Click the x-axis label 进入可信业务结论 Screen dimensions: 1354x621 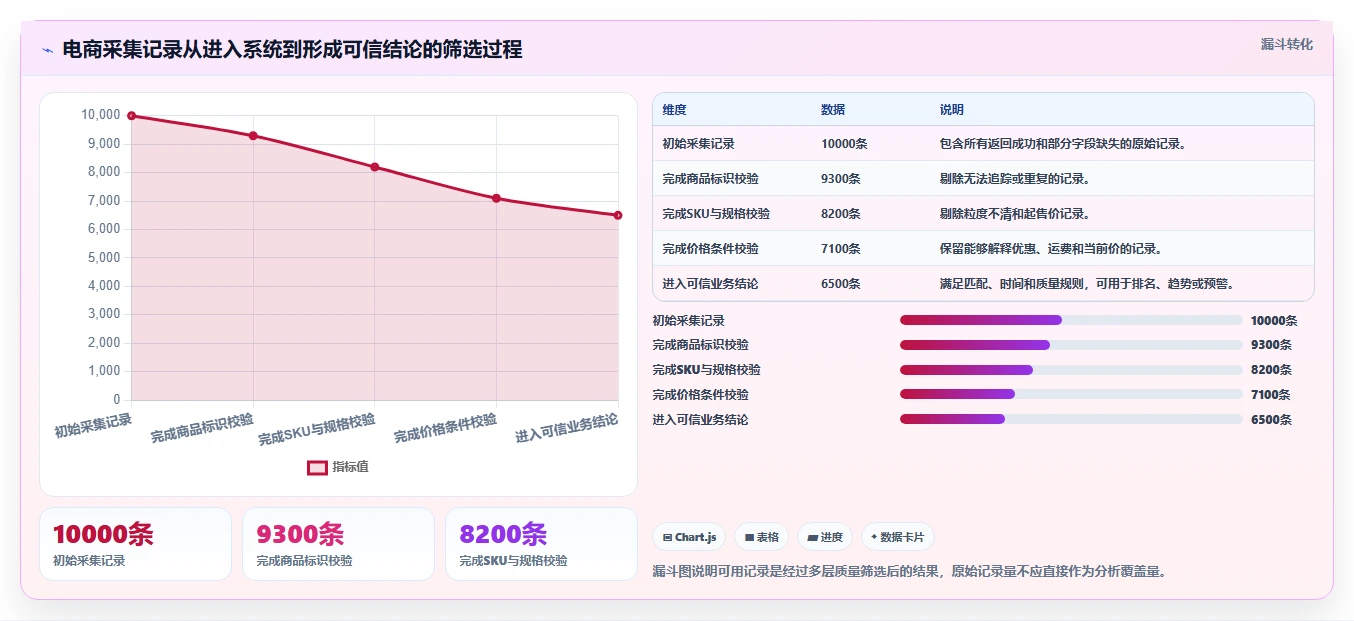tap(567, 428)
